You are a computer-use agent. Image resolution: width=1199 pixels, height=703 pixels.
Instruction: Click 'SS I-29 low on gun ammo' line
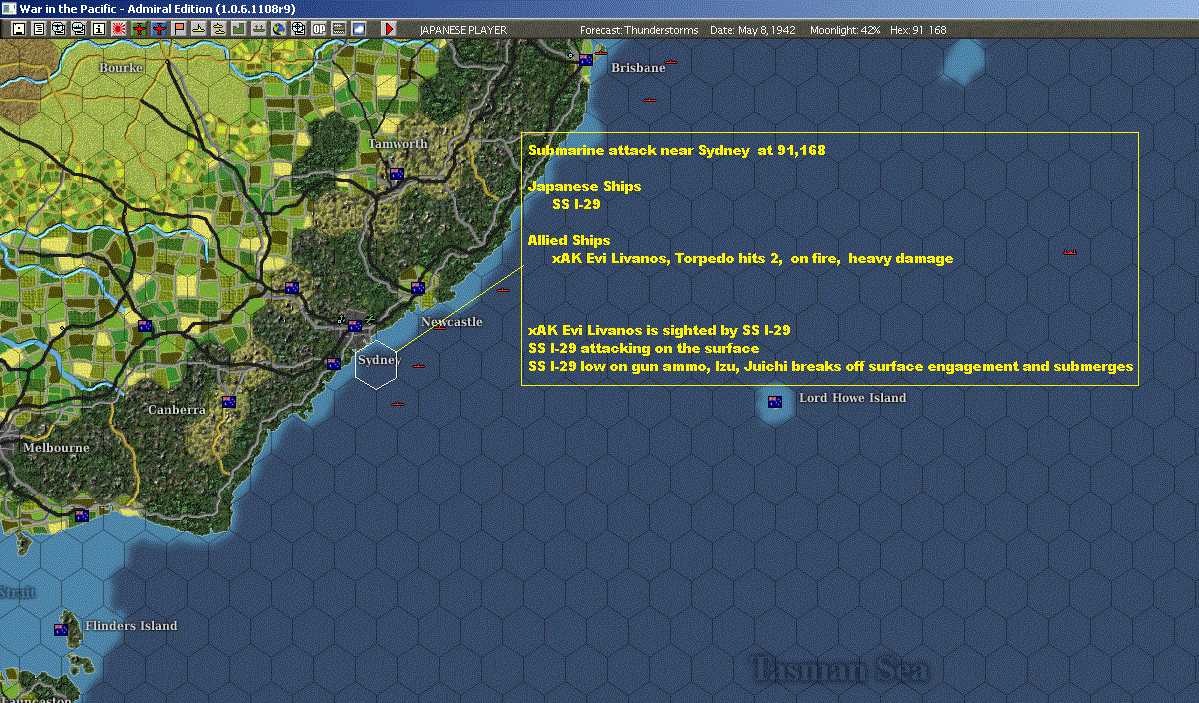point(830,366)
